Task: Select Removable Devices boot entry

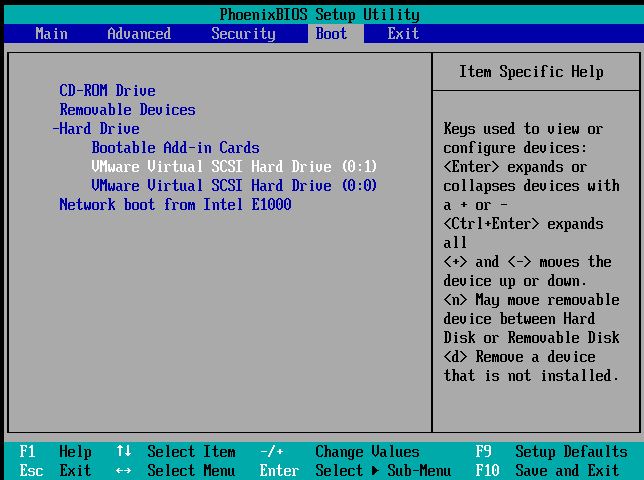Action: pyautogui.click(x=127, y=110)
